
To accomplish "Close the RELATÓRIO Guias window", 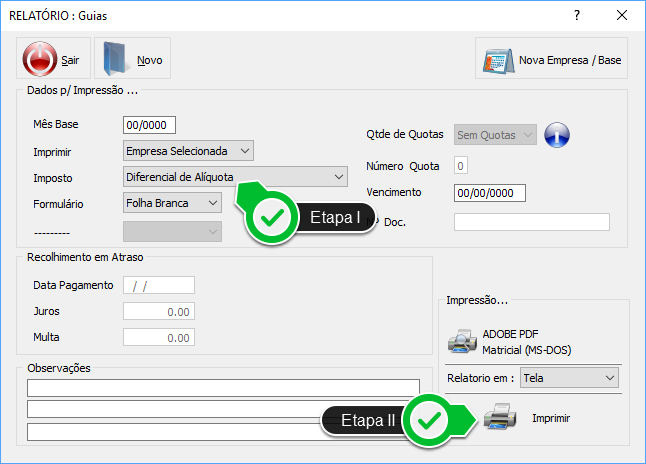I will 622,16.
